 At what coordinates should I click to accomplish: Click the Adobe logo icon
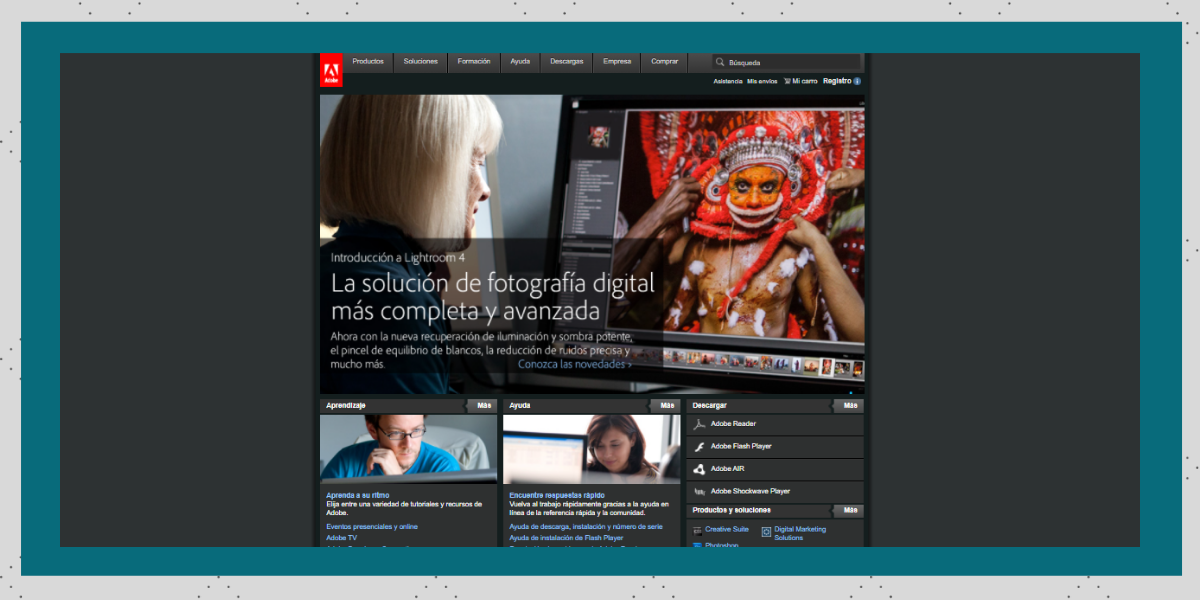tap(331, 70)
